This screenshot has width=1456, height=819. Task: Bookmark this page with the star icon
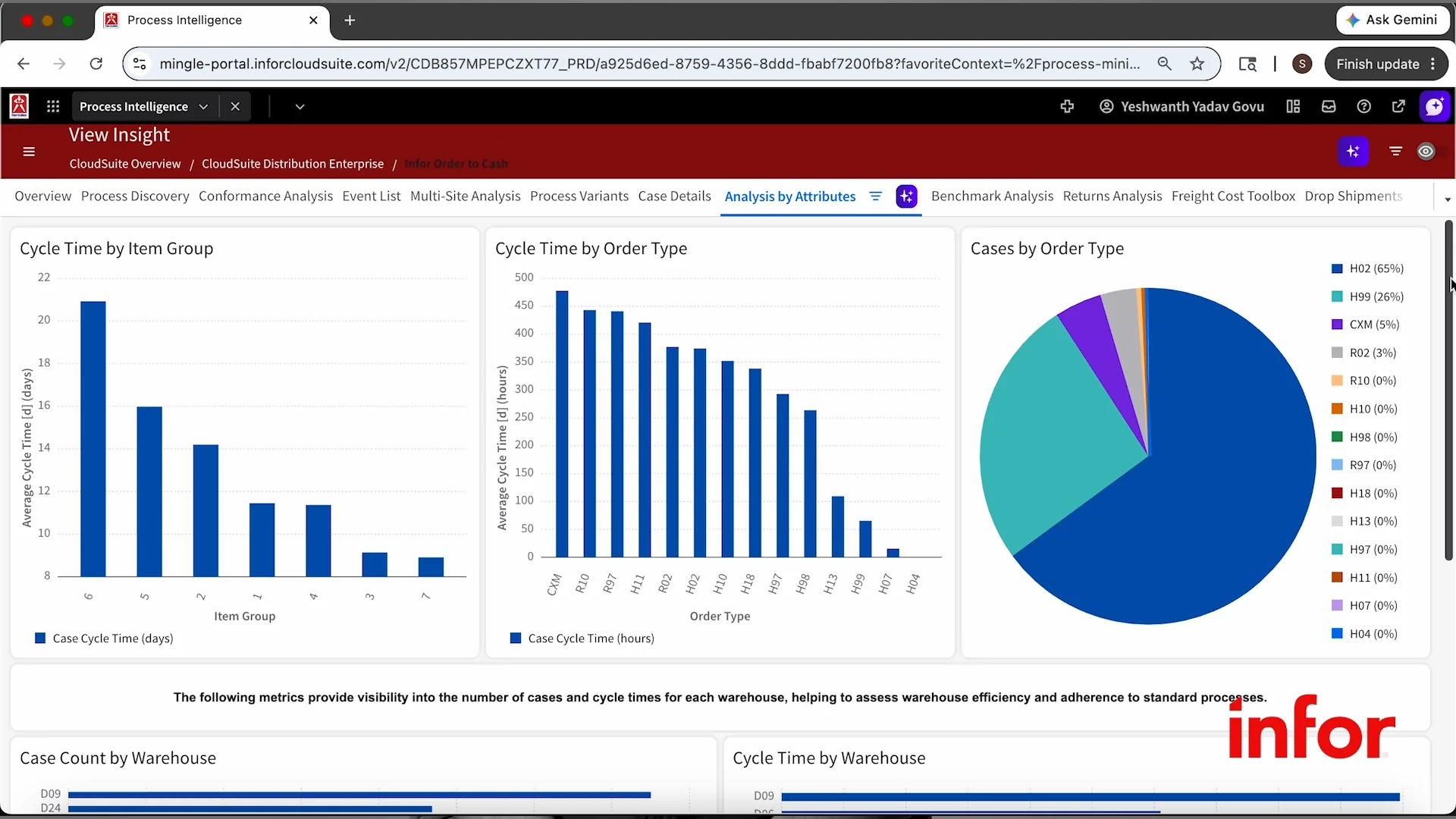click(1197, 64)
